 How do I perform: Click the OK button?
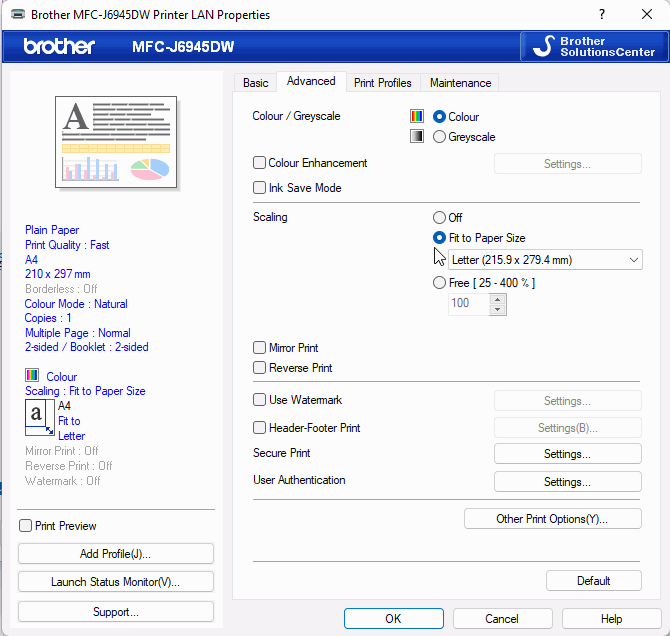click(x=394, y=618)
